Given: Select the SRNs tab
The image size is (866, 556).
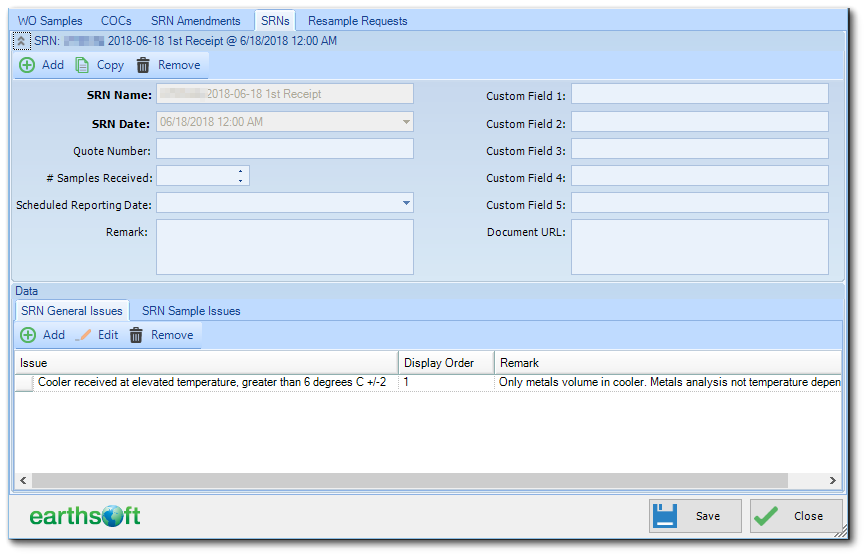Looking at the screenshot, I should point(275,21).
